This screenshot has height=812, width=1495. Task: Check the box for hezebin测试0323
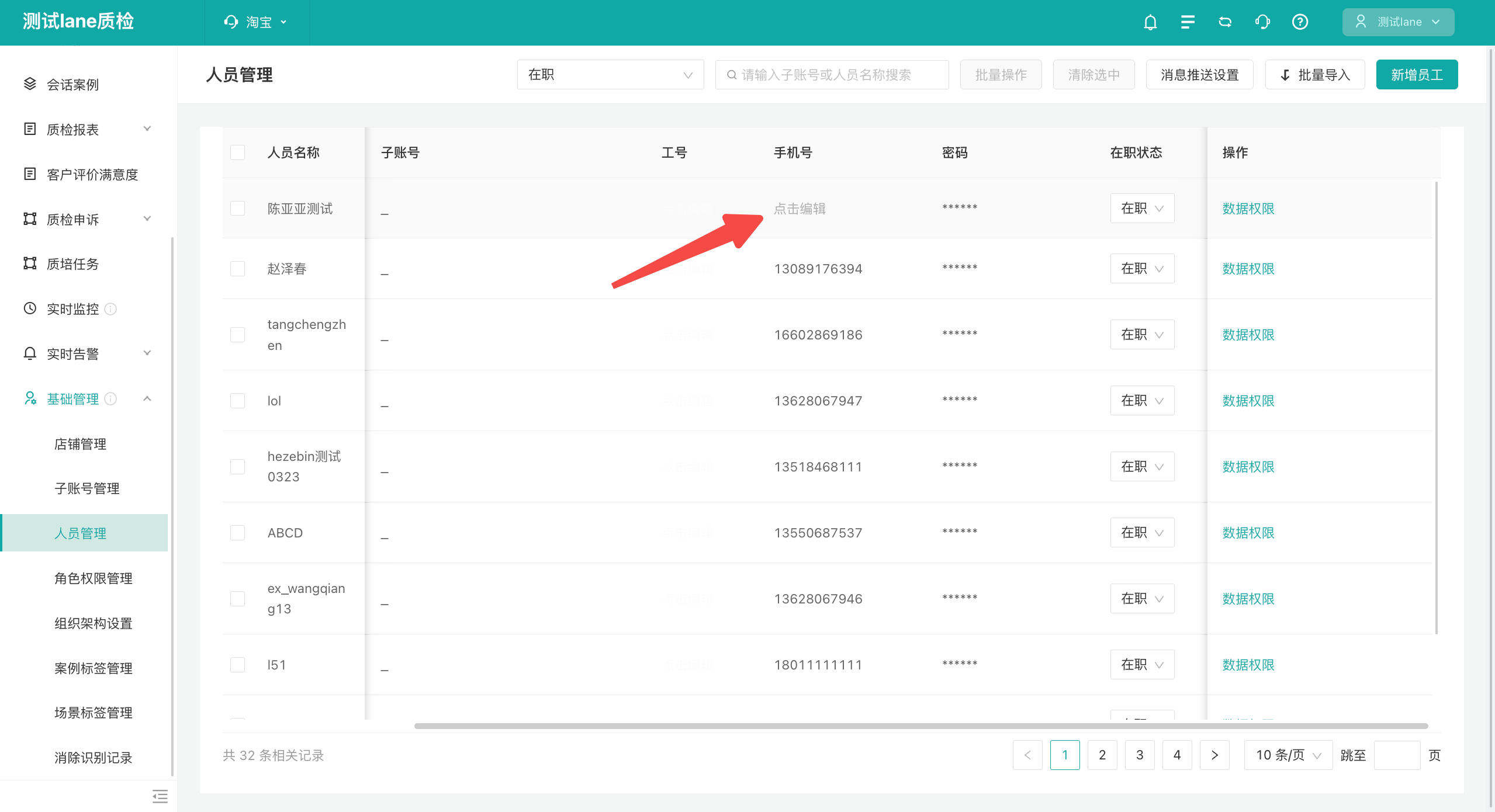[237, 466]
